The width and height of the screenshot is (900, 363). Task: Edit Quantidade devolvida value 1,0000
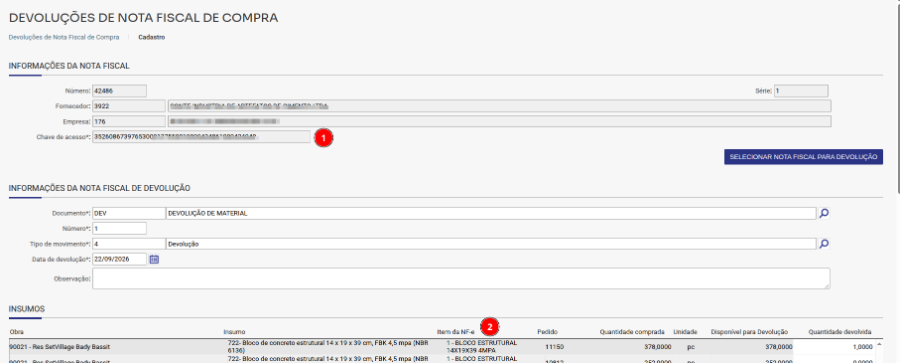coord(833,347)
